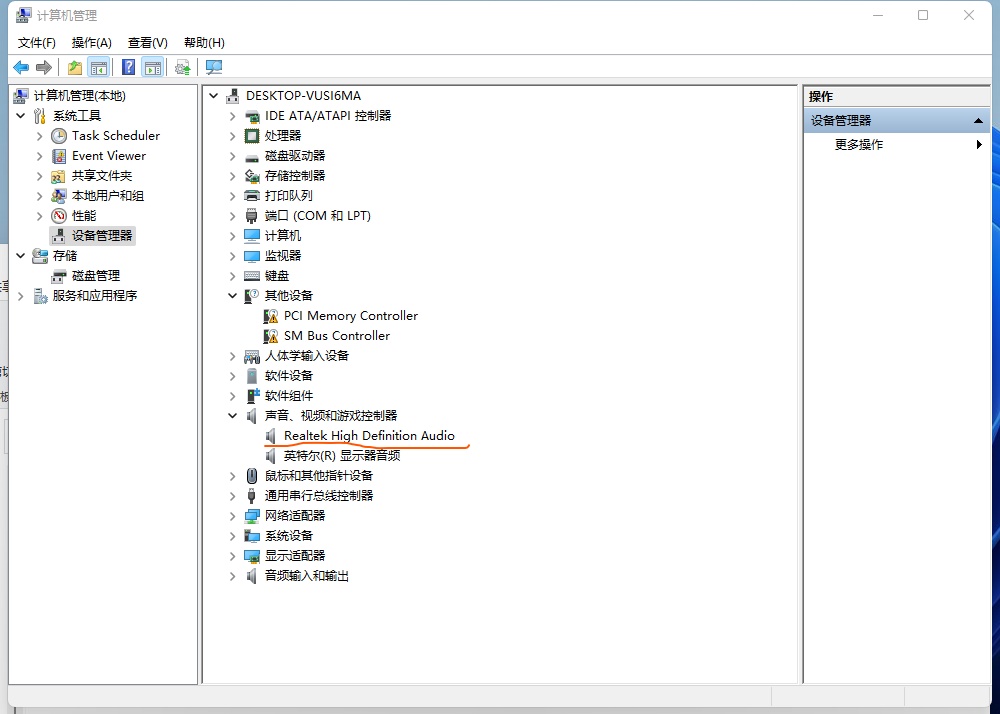Collapse the 设备管理器 actions section header

click(x=979, y=121)
